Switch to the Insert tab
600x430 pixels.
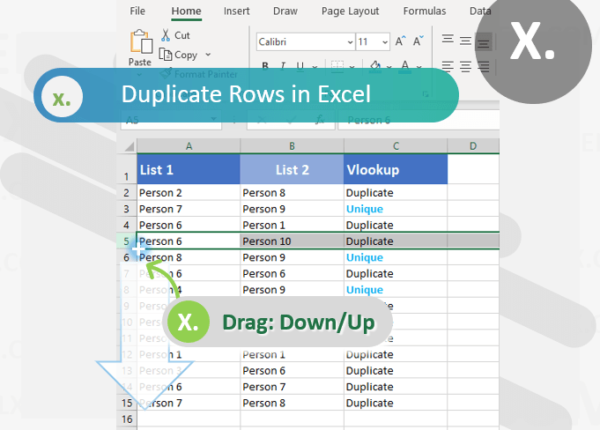[237, 11]
